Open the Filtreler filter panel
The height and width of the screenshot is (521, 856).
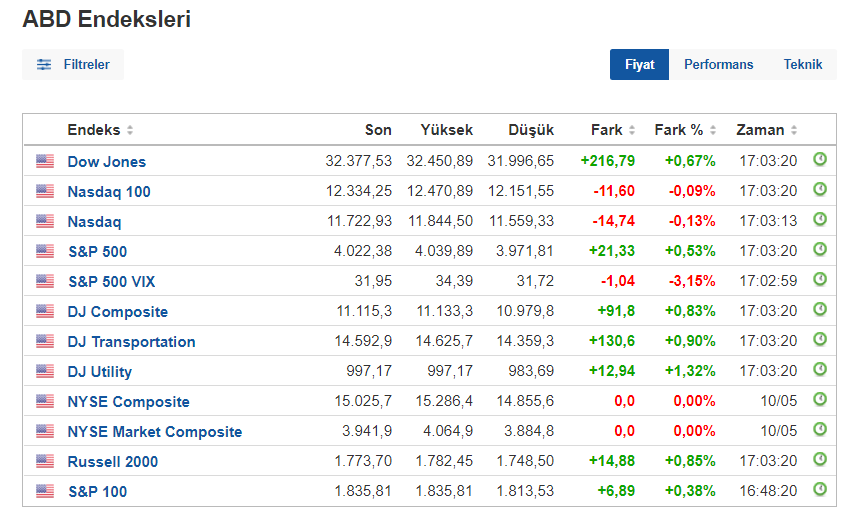point(73,64)
